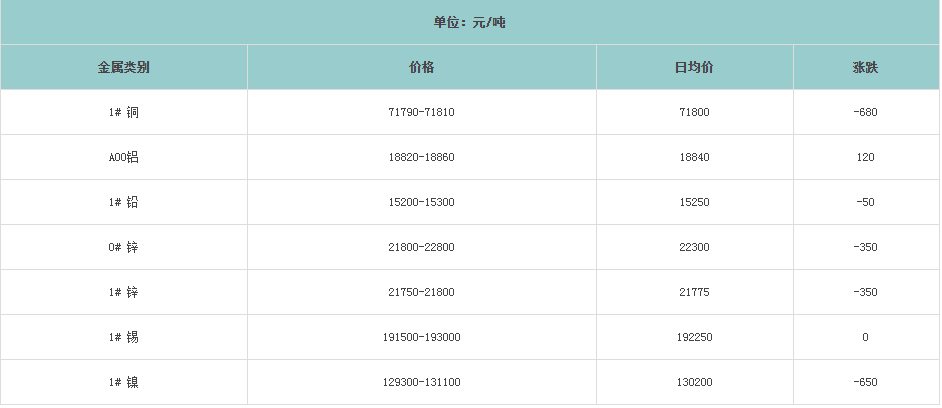Click the 0# zinc daily average 22300
The height and width of the screenshot is (408, 942).
[x=694, y=247]
